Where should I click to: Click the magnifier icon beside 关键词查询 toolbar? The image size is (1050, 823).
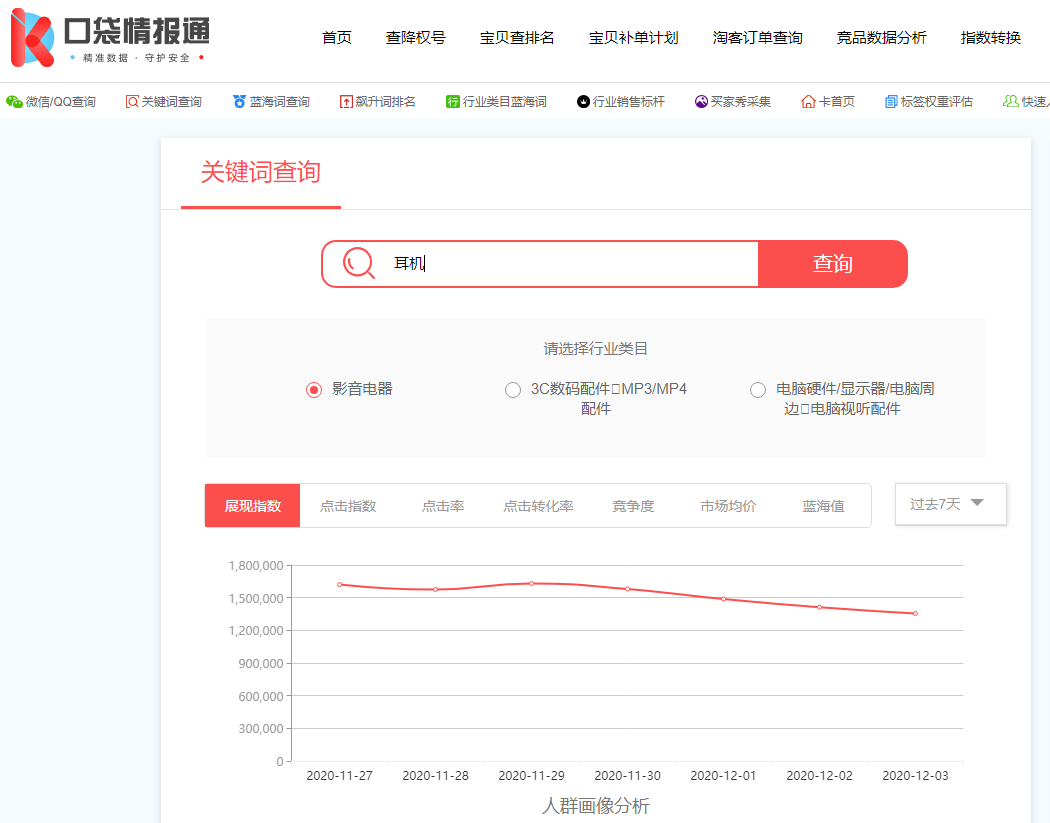[x=132, y=102]
